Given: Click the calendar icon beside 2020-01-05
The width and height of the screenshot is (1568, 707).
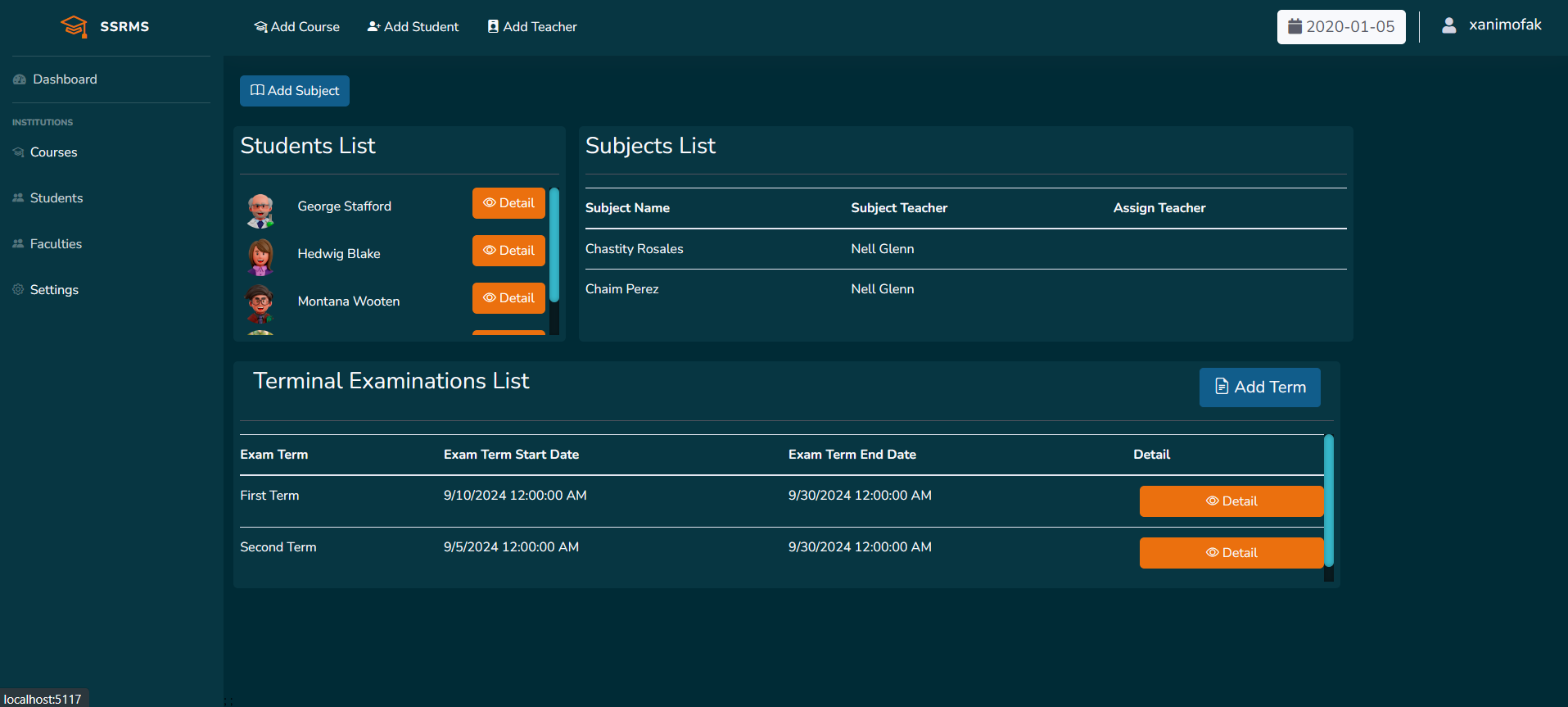Looking at the screenshot, I should [x=1295, y=26].
